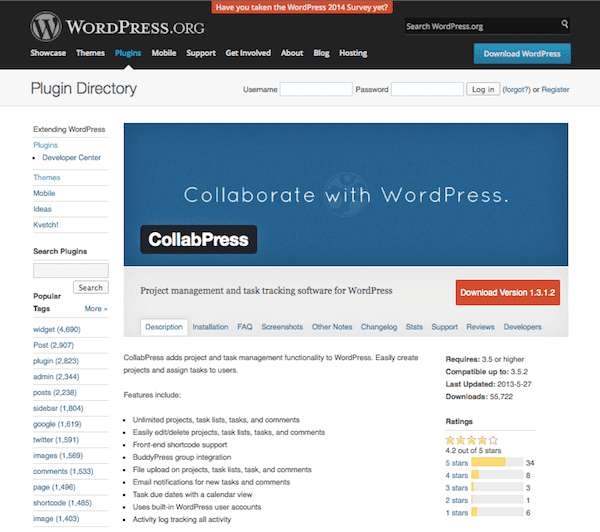Focus the Password input field
Image resolution: width=600 pixels, height=532 pixels.
427,89
